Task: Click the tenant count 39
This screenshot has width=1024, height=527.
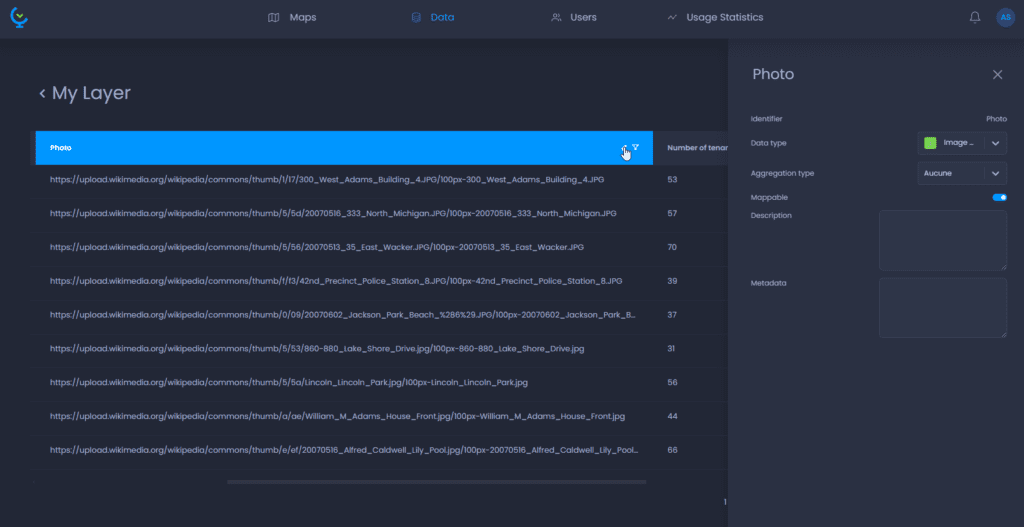Action: (x=672, y=281)
